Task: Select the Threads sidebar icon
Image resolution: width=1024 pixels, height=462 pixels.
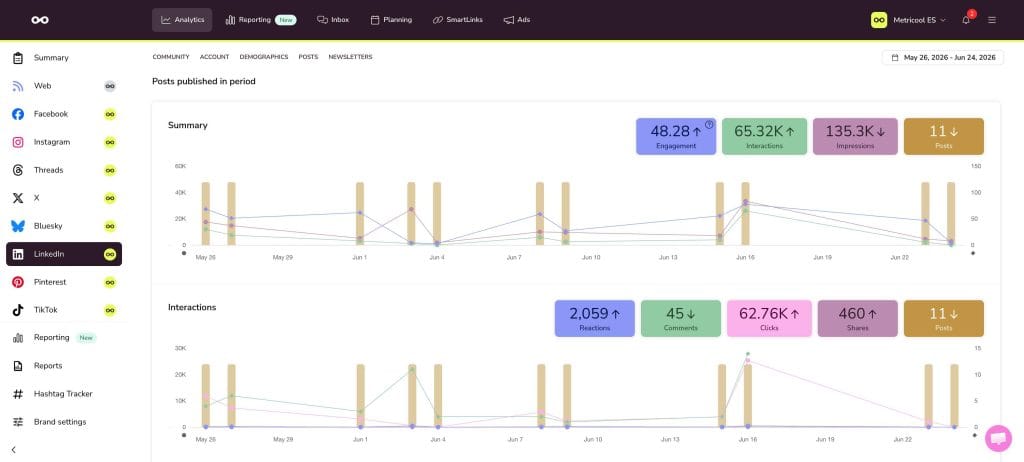Action: point(18,170)
